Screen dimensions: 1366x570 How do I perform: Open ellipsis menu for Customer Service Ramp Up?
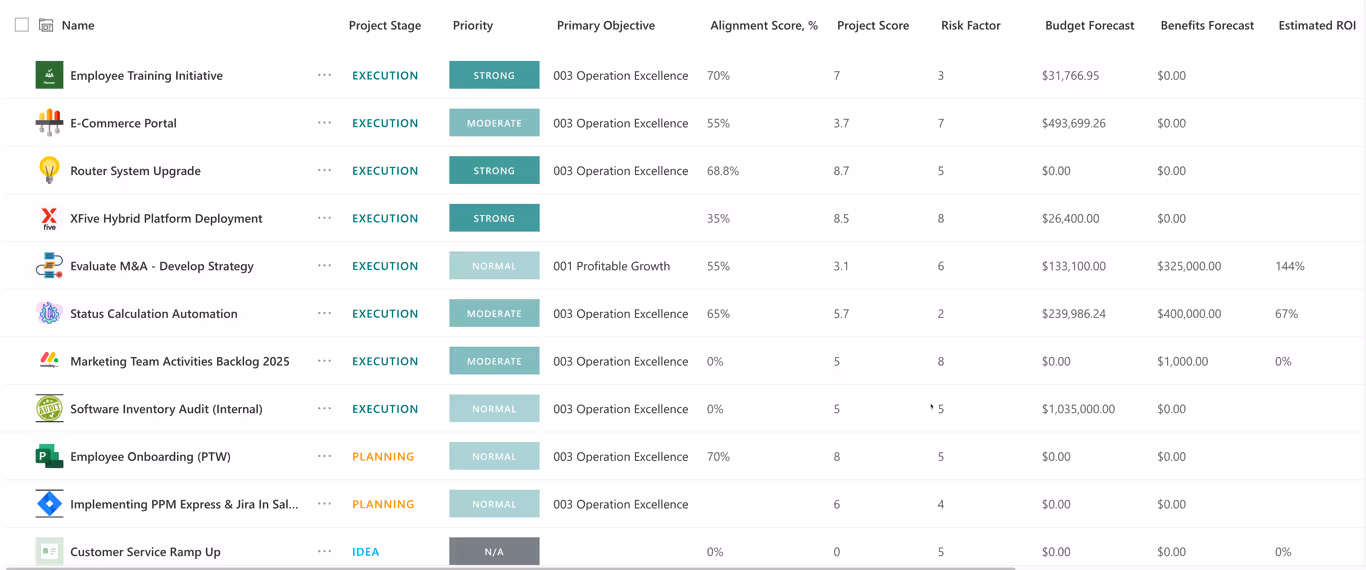(324, 551)
